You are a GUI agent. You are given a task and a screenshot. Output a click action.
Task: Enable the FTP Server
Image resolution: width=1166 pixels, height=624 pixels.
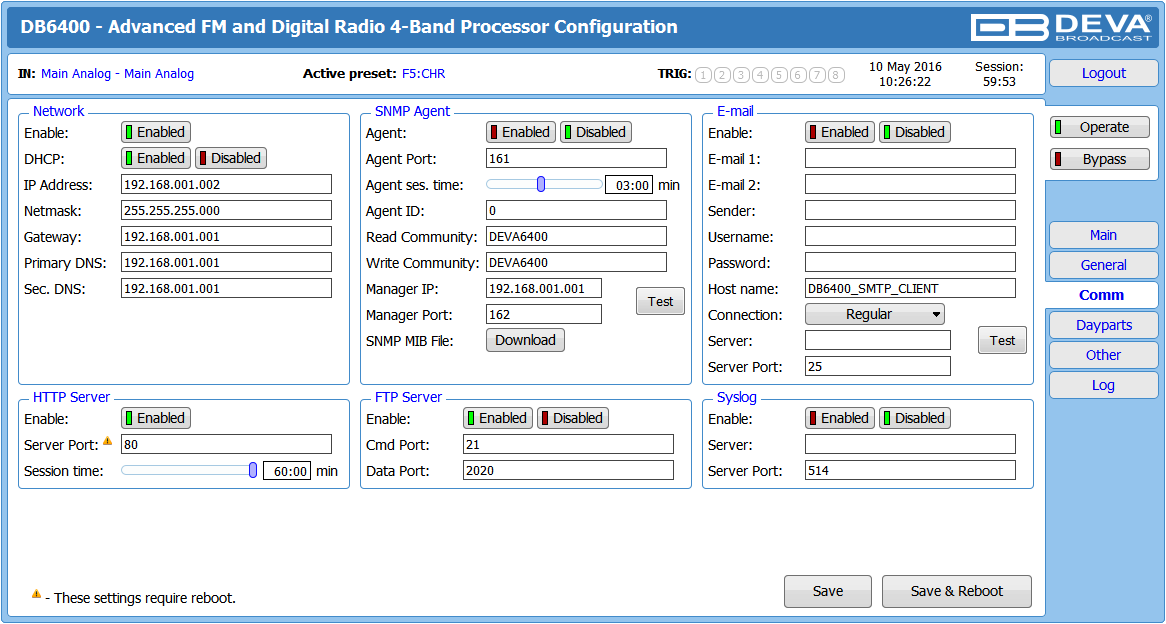point(498,418)
